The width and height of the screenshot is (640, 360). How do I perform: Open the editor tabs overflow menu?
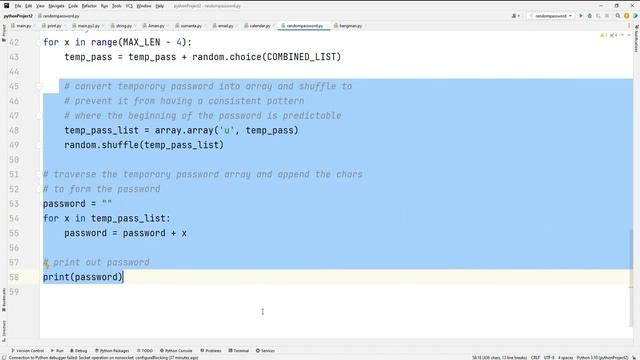[629, 26]
